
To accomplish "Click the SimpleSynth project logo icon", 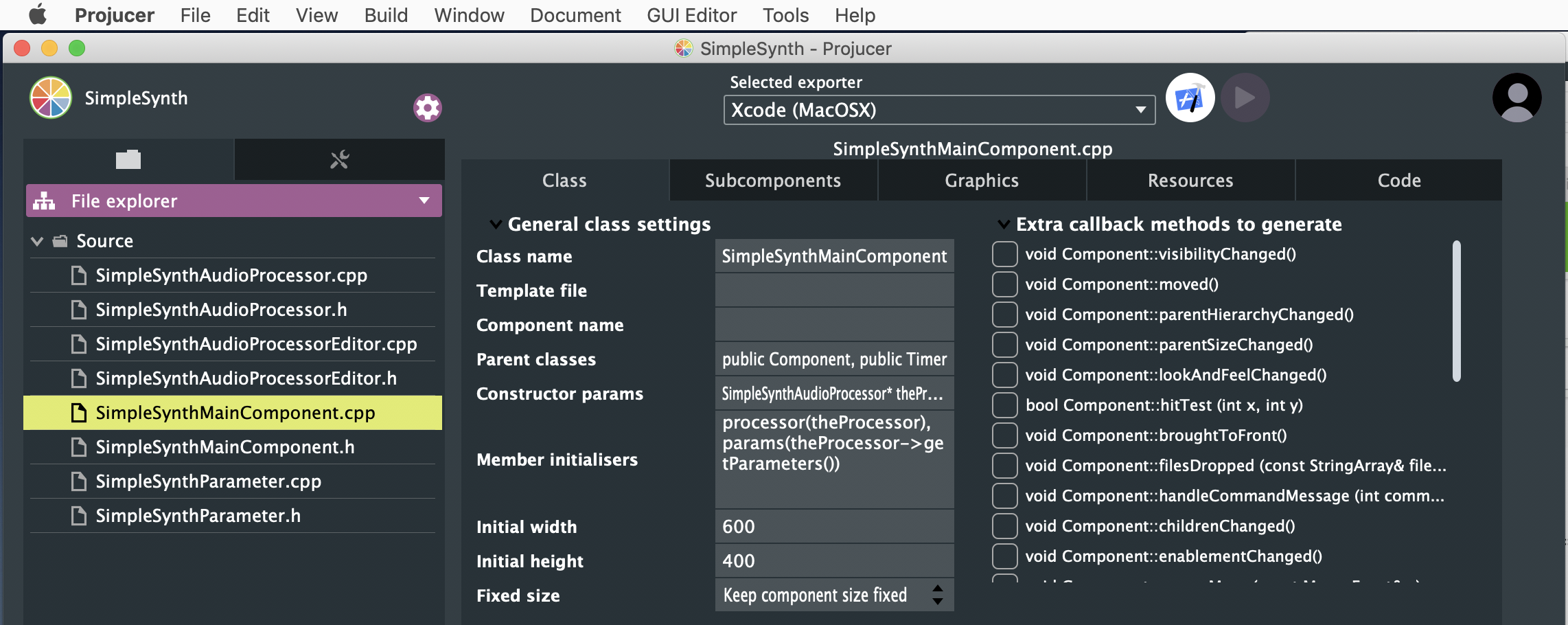I will (51, 98).
